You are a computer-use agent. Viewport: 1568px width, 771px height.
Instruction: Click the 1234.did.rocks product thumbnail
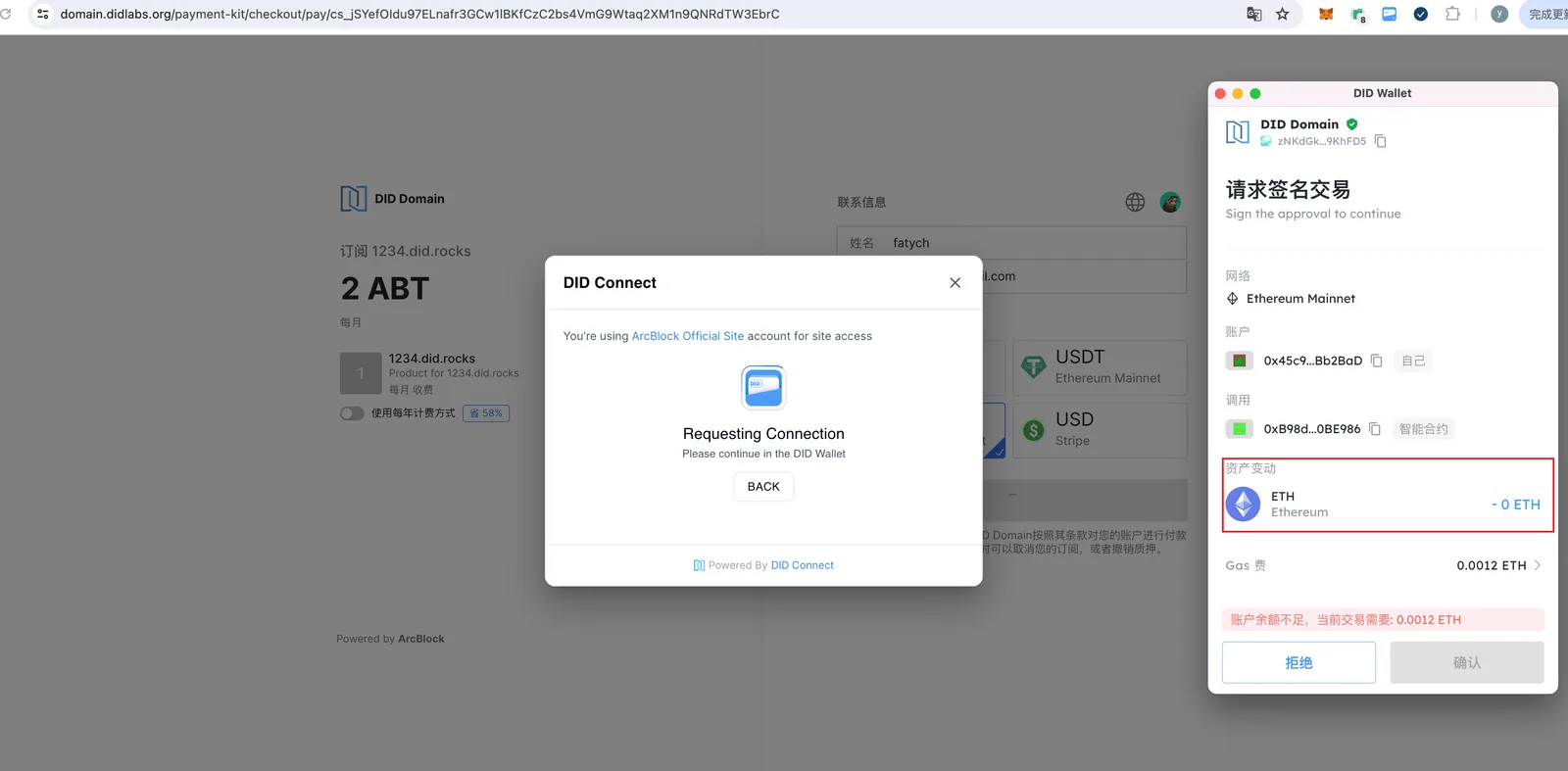(x=361, y=373)
